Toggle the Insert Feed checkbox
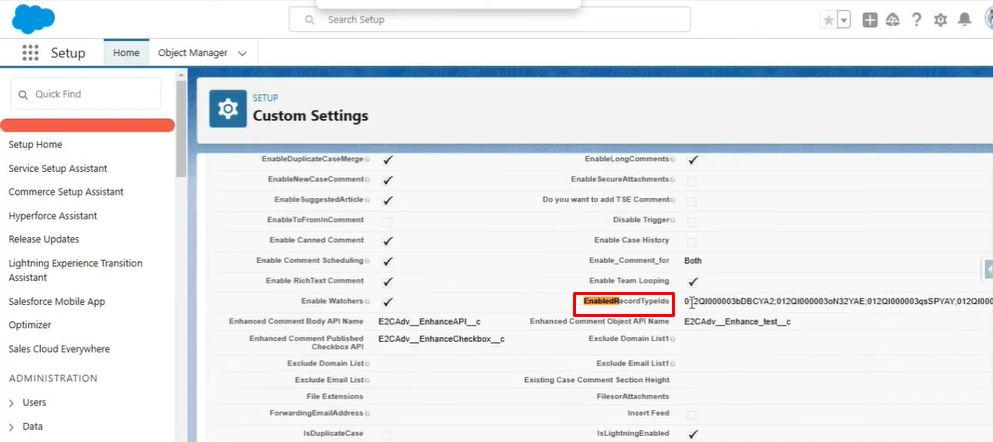993x442 pixels. pyautogui.click(x=692, y=415)
